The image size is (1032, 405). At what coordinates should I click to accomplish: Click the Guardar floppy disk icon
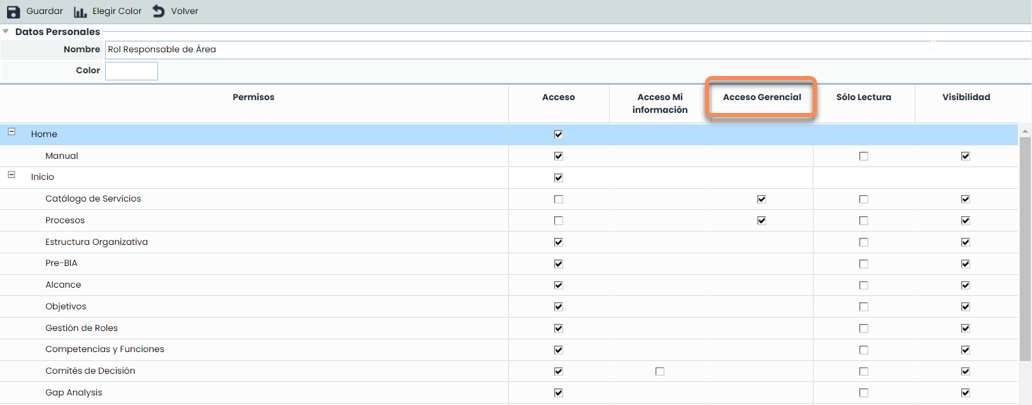click(x=13, y=11)
